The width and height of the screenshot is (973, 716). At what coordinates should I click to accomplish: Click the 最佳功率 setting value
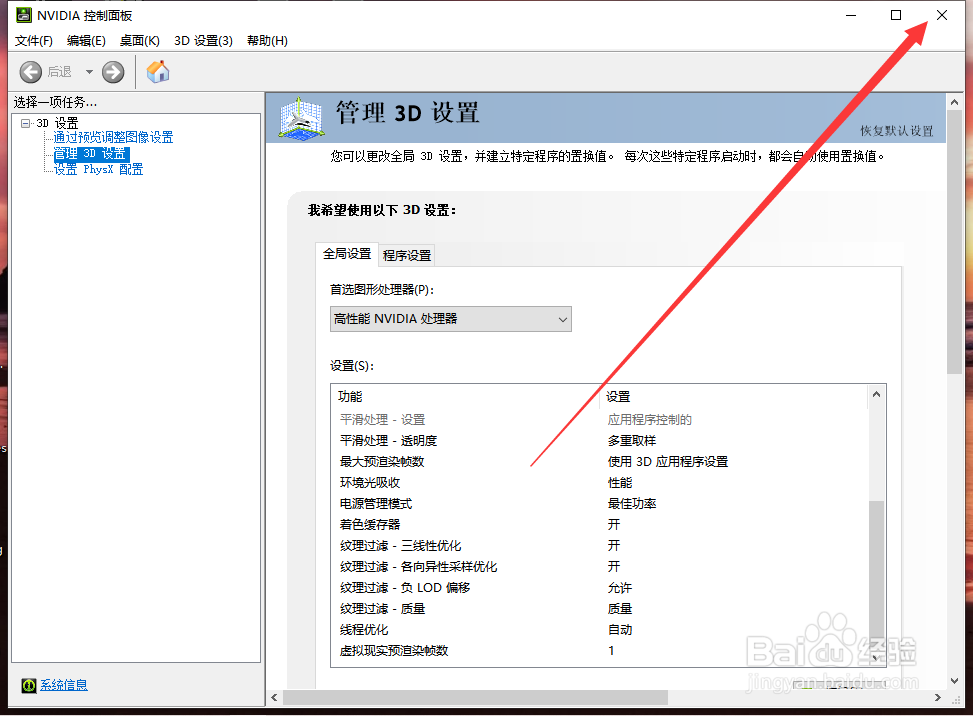click(632, 504)
